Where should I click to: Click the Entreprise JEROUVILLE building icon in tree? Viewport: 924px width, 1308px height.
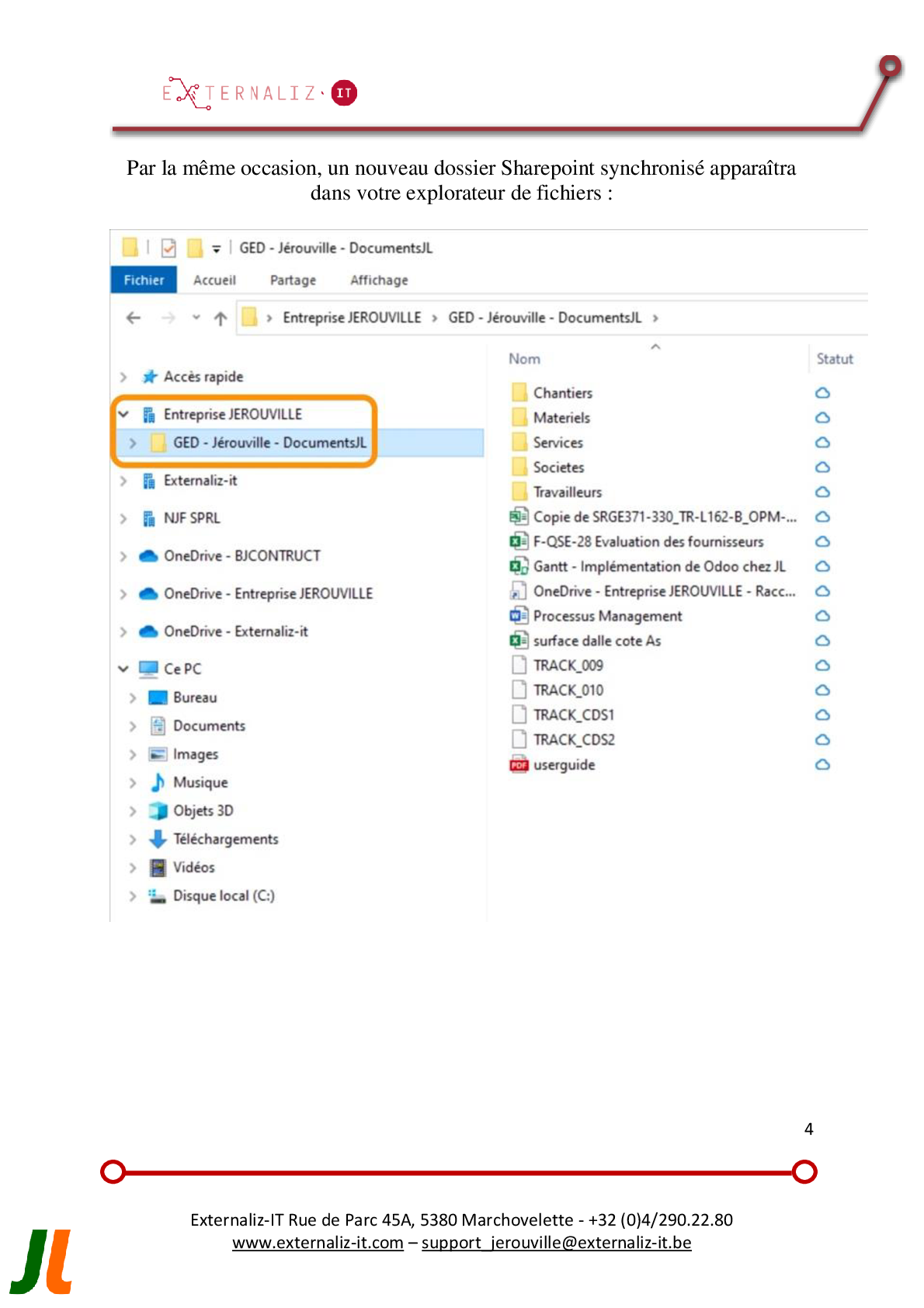point(149,415)
